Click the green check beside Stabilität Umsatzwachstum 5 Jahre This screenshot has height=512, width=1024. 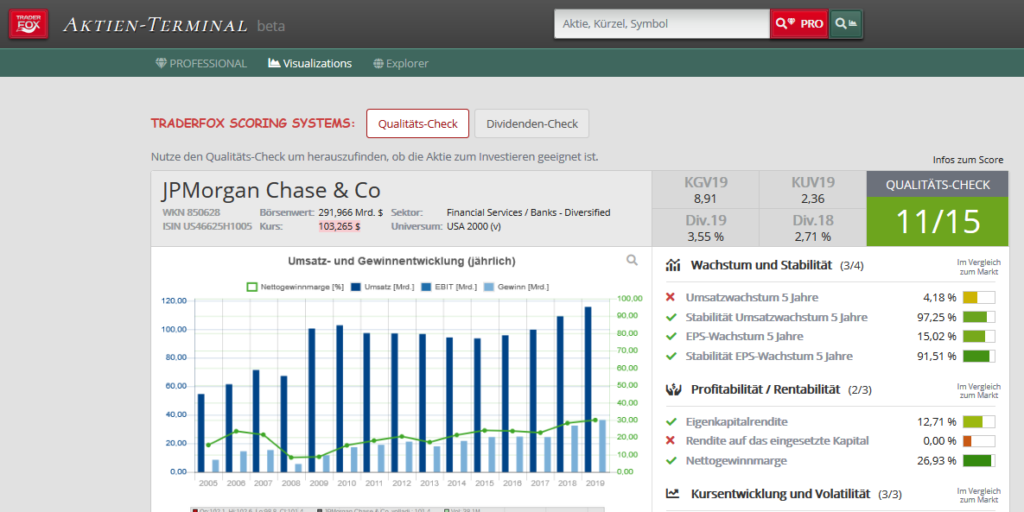(x=670, y=317)
